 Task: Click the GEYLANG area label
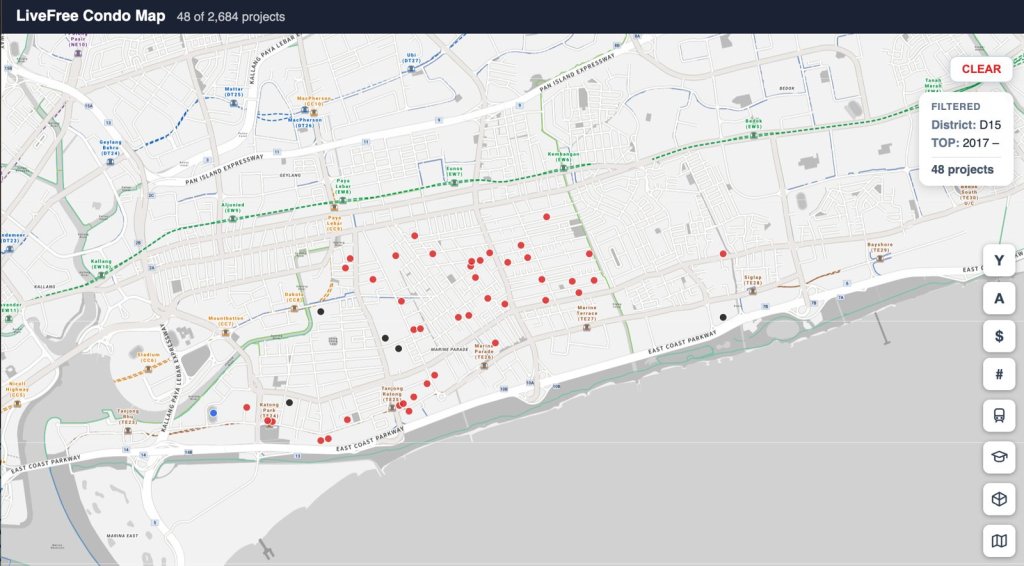(x=290, y=175)
